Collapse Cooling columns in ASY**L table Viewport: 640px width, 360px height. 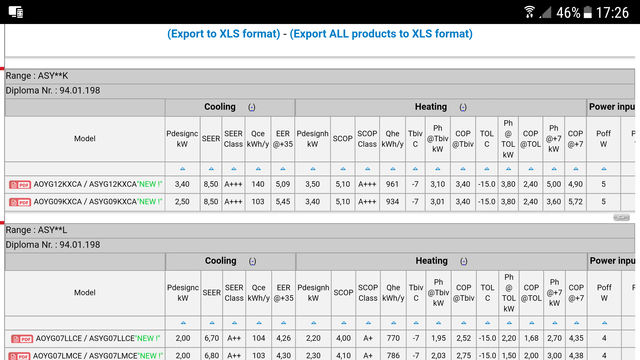coord(253,261)
